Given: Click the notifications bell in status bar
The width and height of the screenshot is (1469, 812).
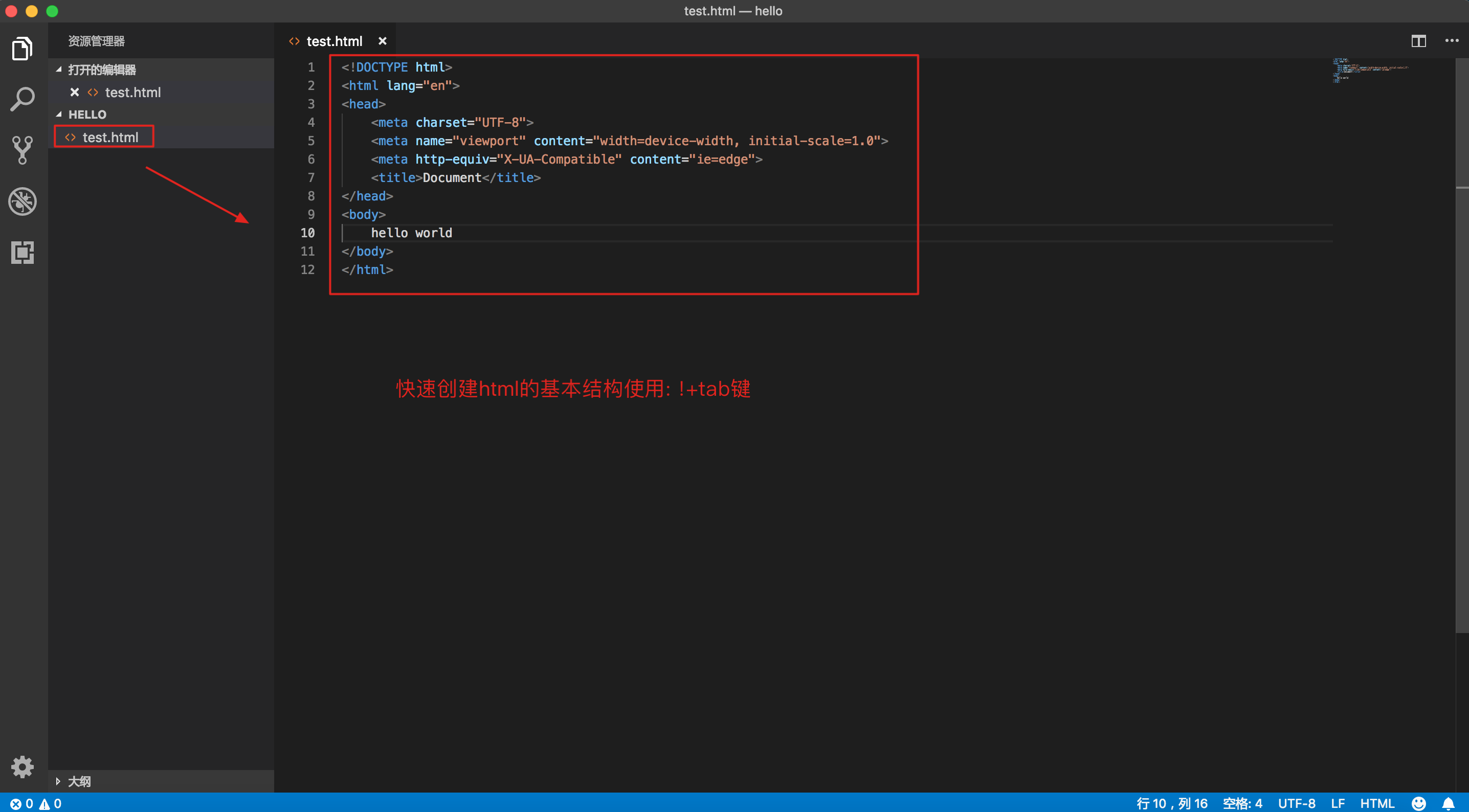Looking at the screenshot, I should click(x=1449, y=803).
